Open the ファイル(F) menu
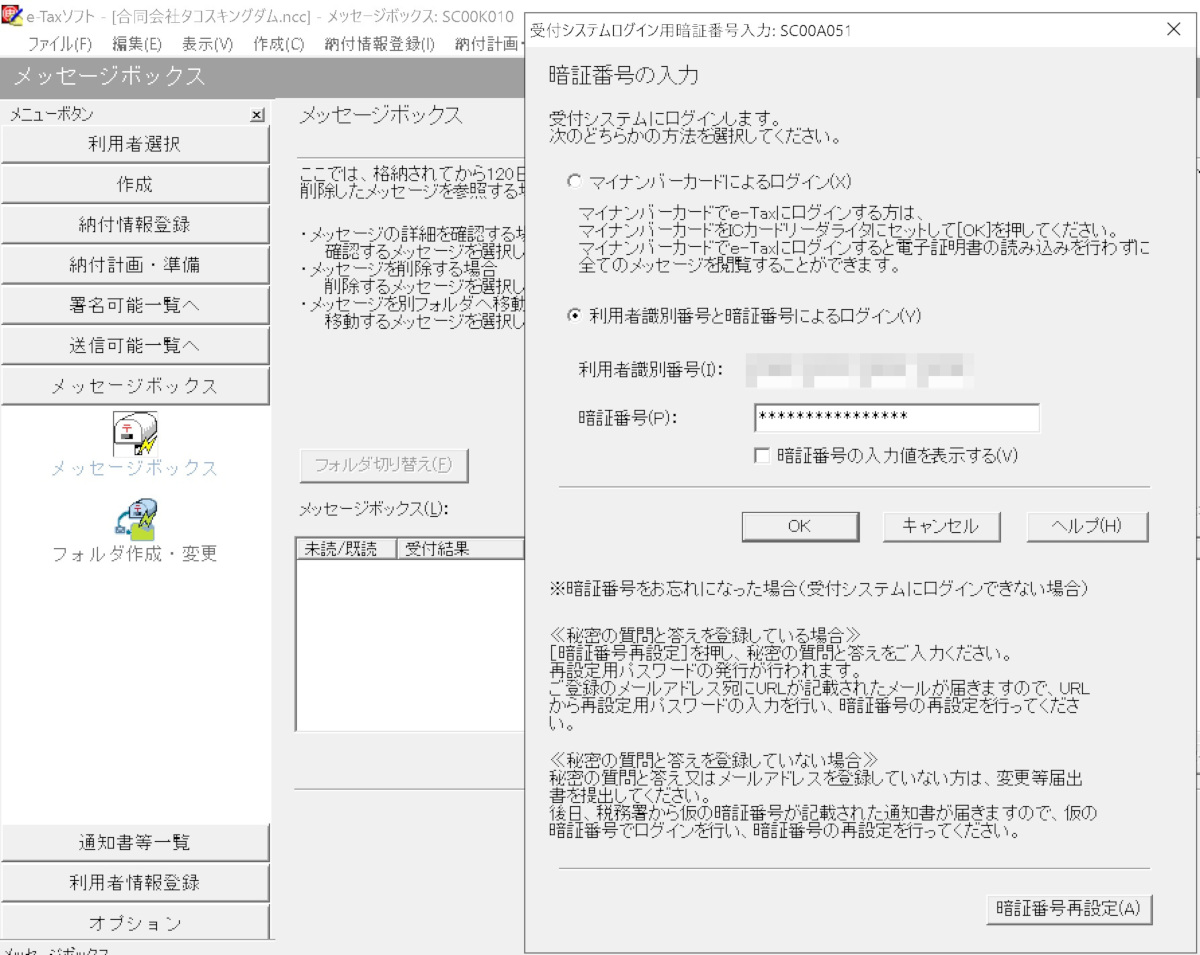This screenshot has width=1200, height=955. pyautogui.click(x=60, y=44)
